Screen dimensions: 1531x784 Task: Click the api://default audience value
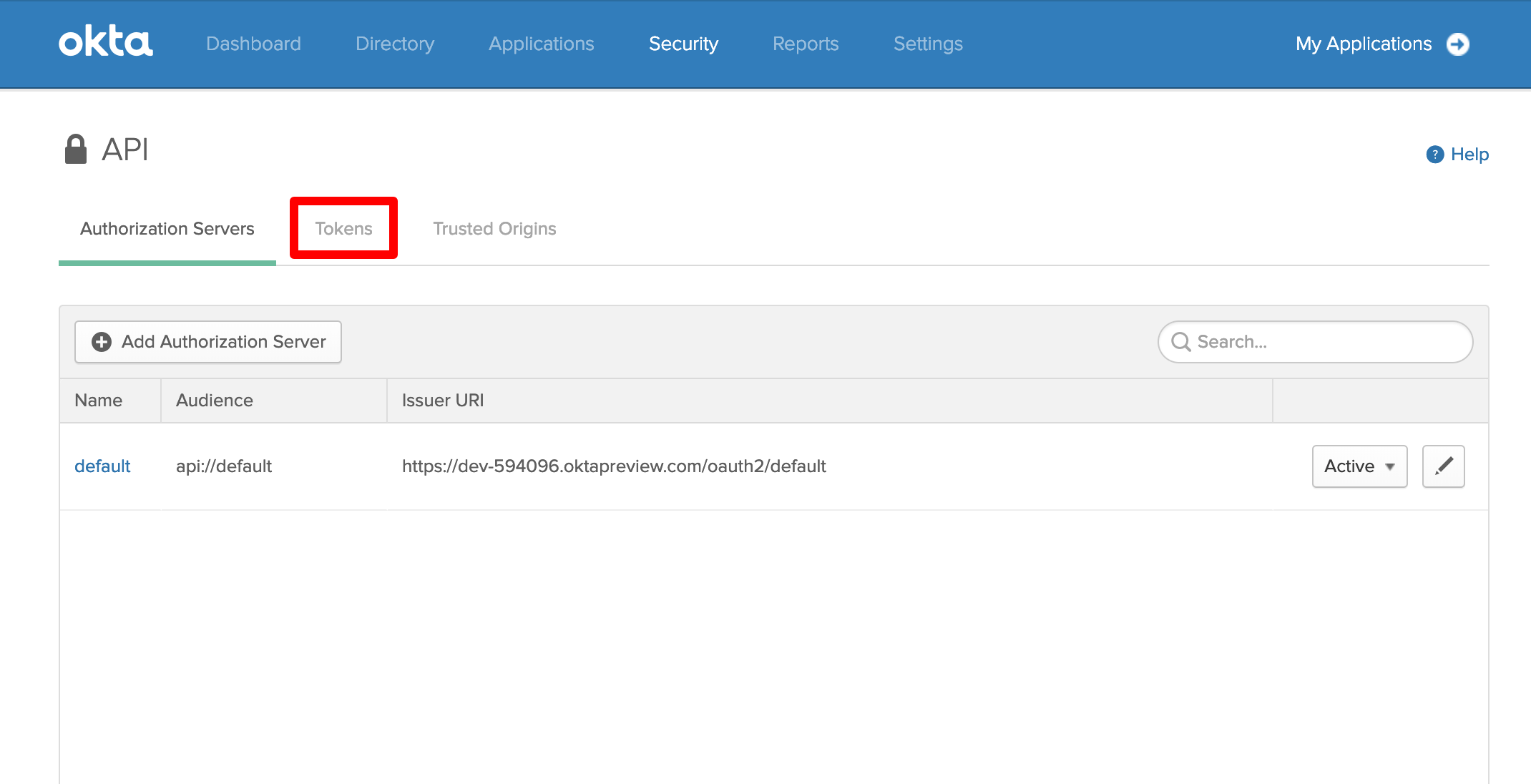(x=224, y=466)
